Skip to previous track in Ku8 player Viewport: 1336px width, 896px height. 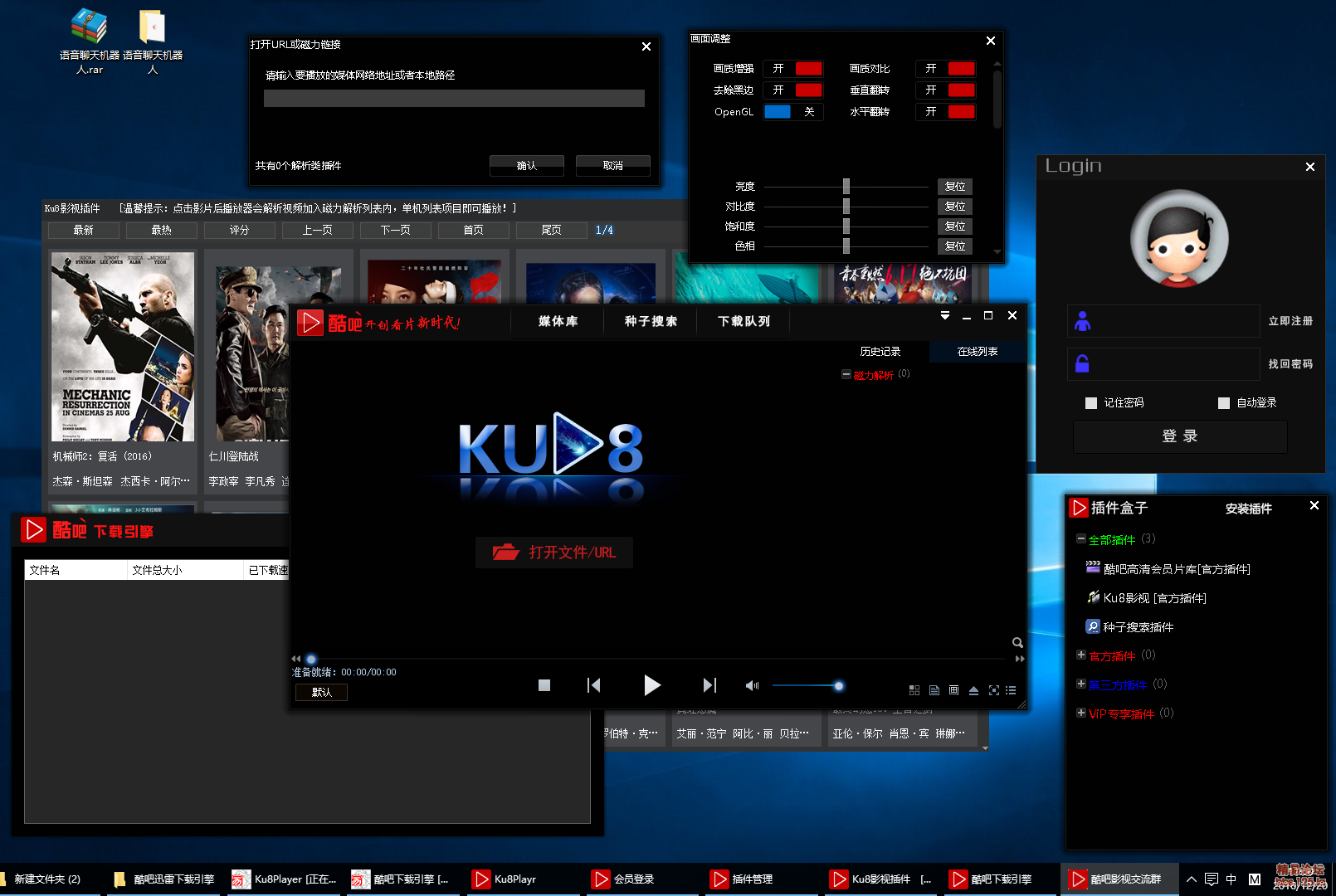pos(593,685)
